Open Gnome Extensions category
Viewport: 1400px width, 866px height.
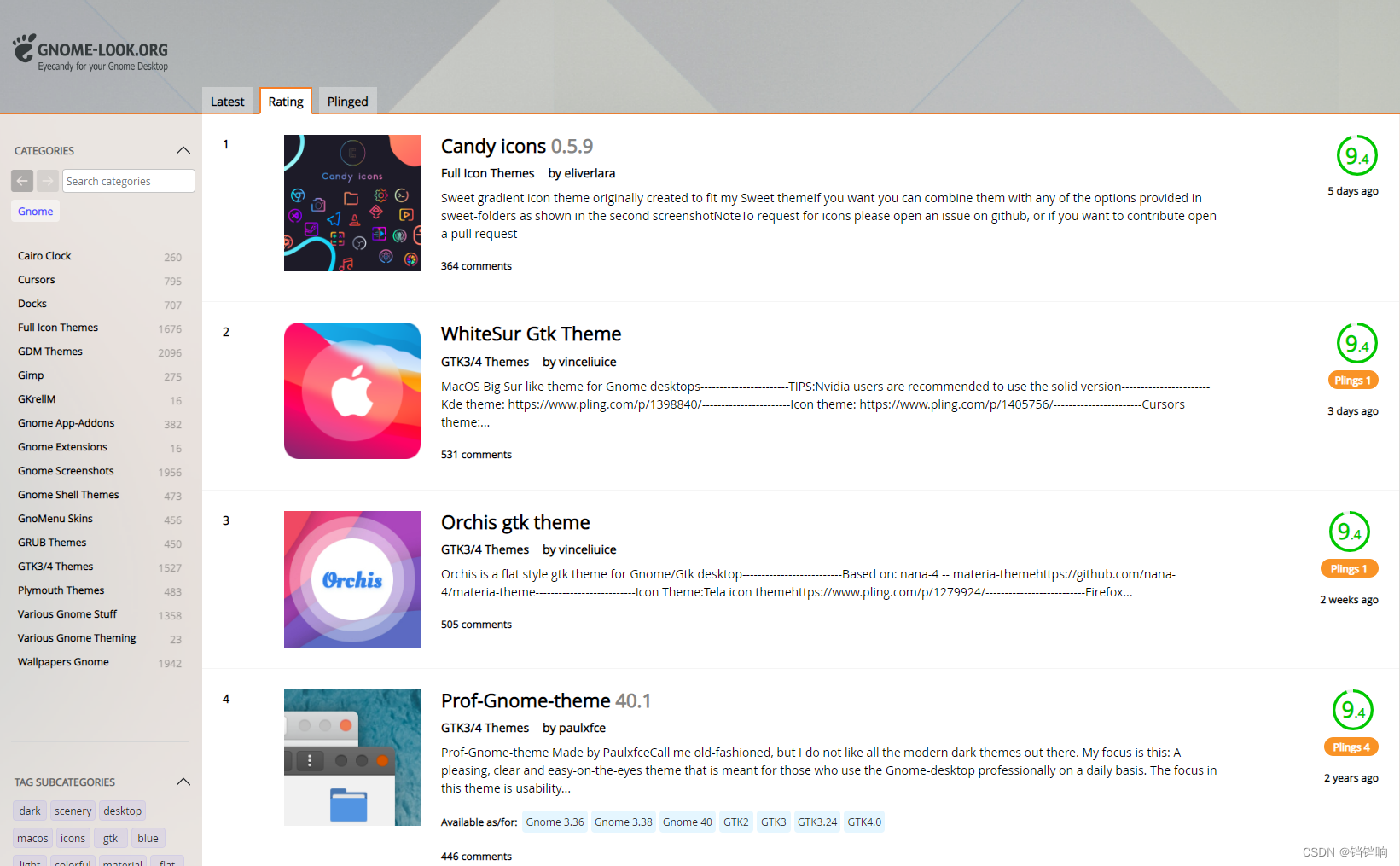click(x=62, y=447)
